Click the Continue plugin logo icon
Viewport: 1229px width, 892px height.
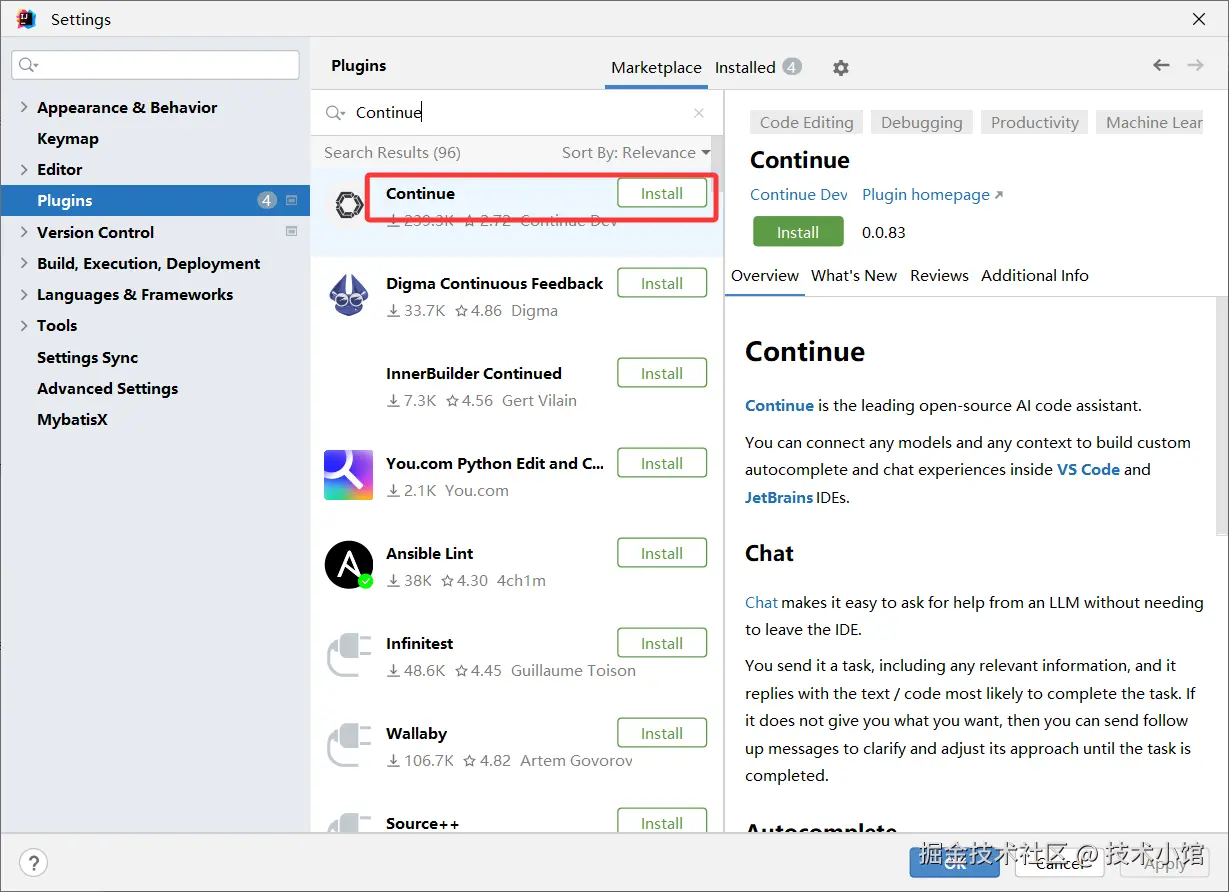349,205
